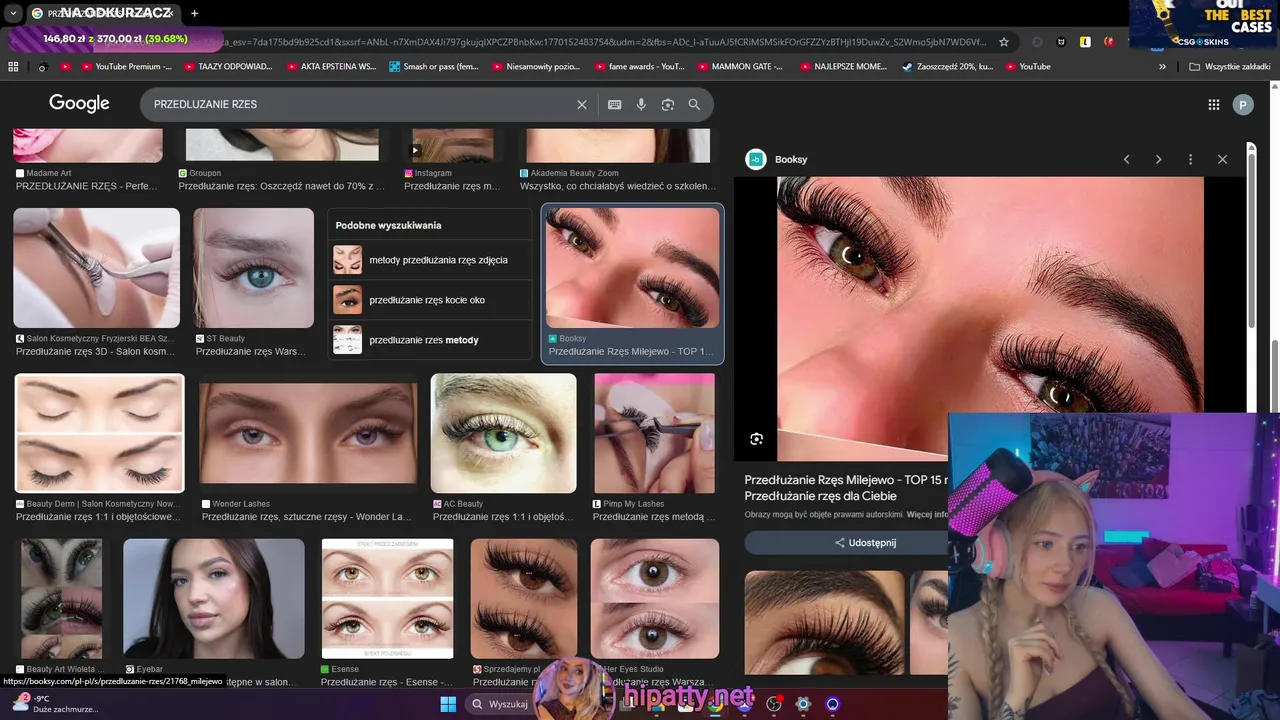This screenshot has width=1280, height=720.
Task: Open Madame Art result title link
Action: point(87,186)
